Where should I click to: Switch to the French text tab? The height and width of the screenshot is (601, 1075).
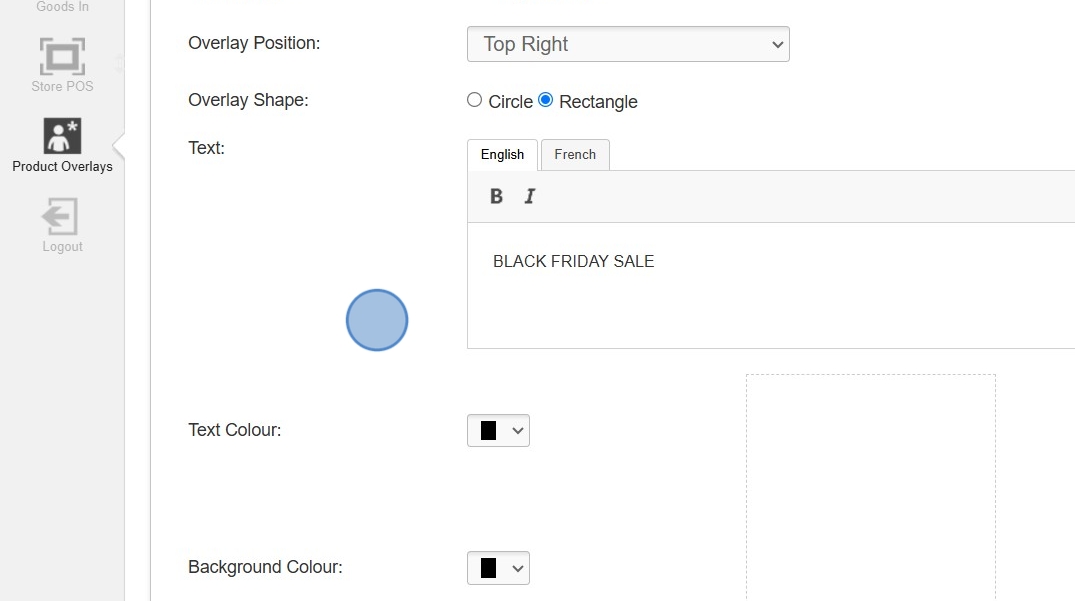(x=575, y=154)
